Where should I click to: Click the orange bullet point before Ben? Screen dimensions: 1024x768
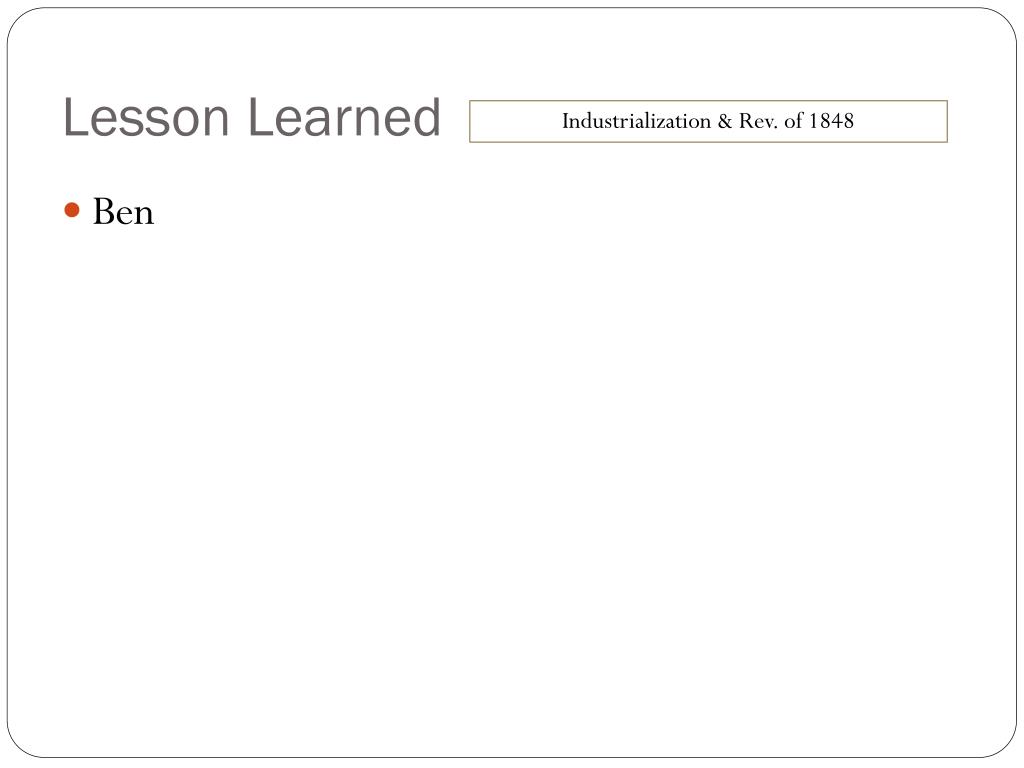click(72, 210)
